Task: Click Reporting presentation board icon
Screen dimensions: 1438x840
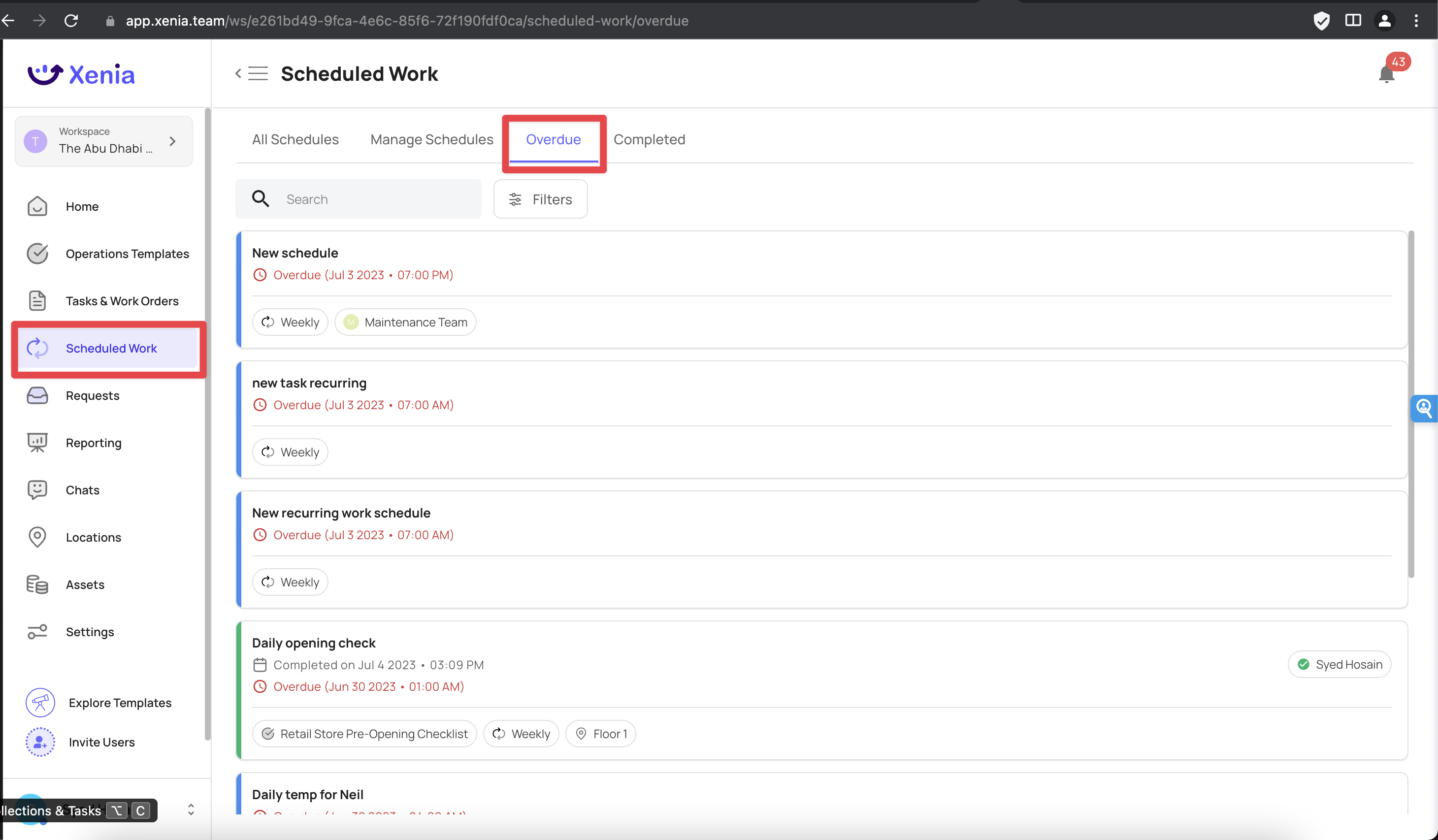Action: tap(37, 443)
